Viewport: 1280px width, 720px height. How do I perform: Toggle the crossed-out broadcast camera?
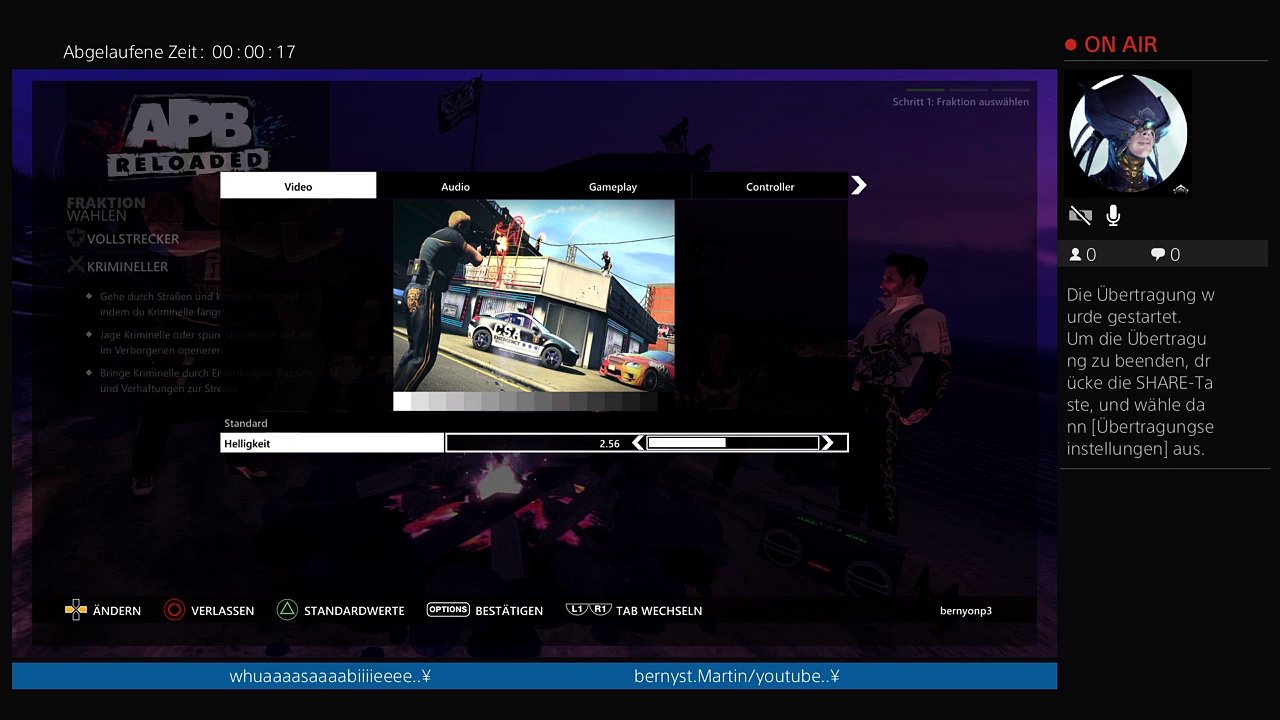[1080, 215]
